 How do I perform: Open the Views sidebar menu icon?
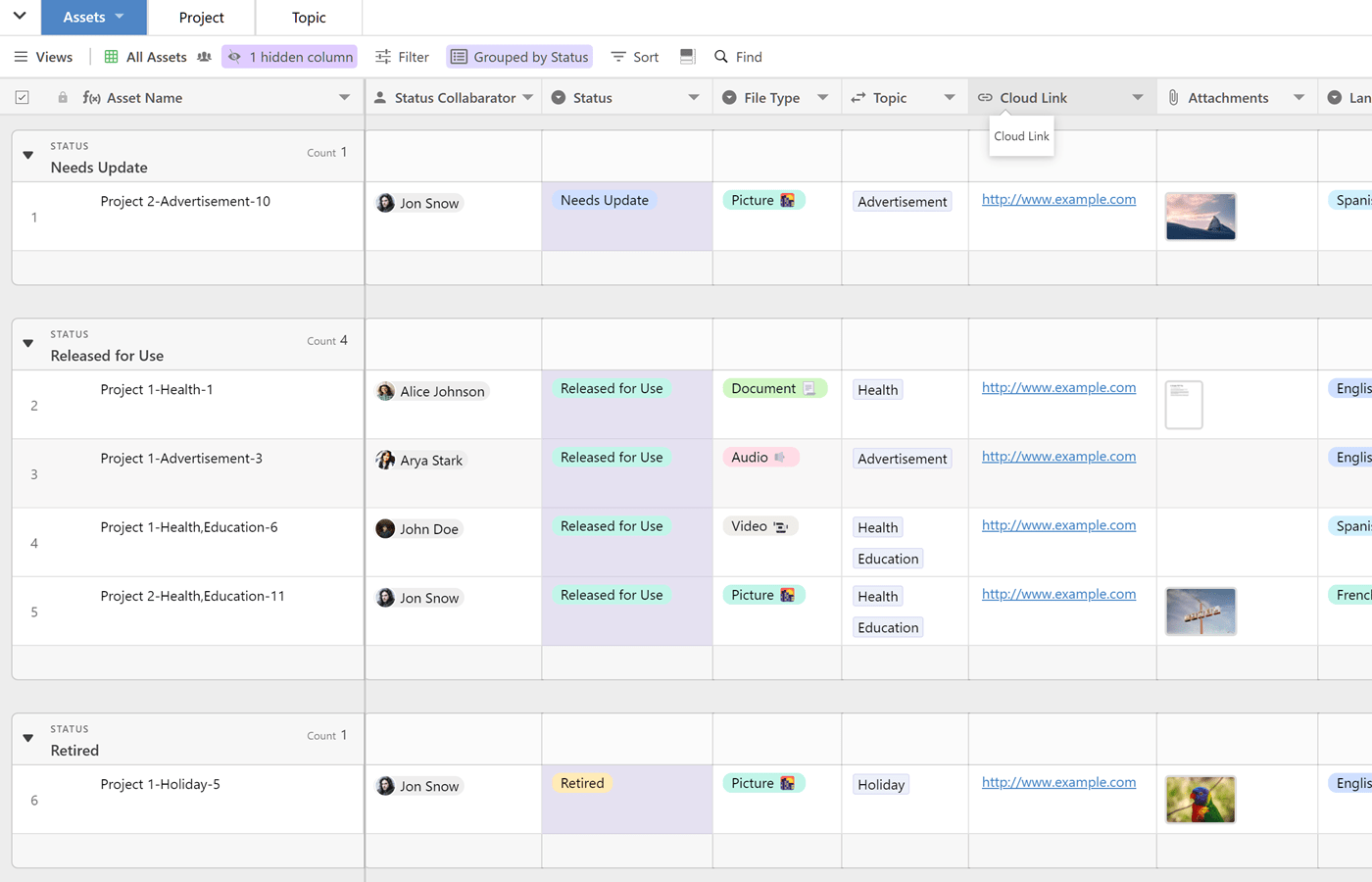(x=21, y=57)
